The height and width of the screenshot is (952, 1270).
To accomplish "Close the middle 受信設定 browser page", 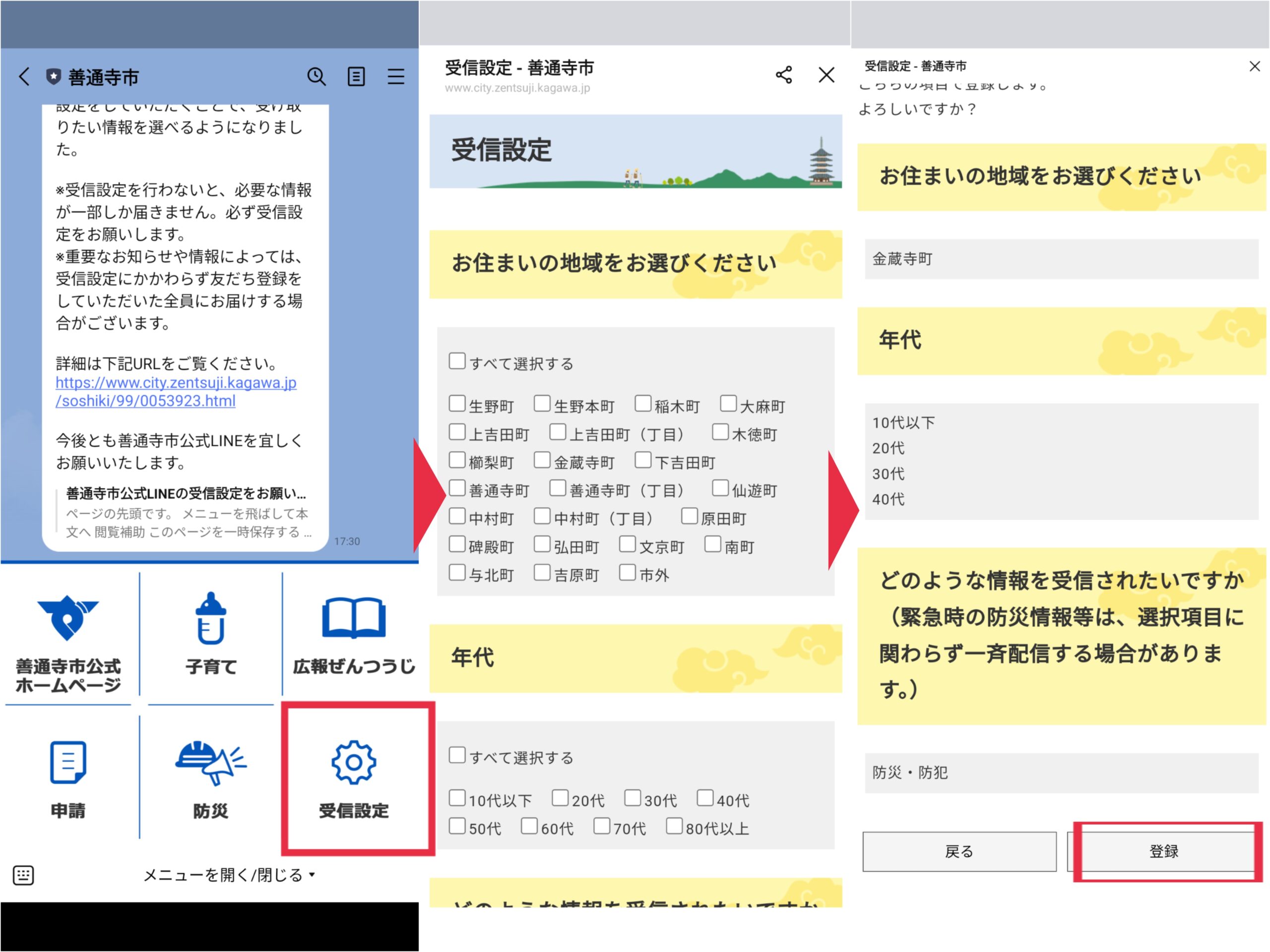I will click(x=826, y=74).
